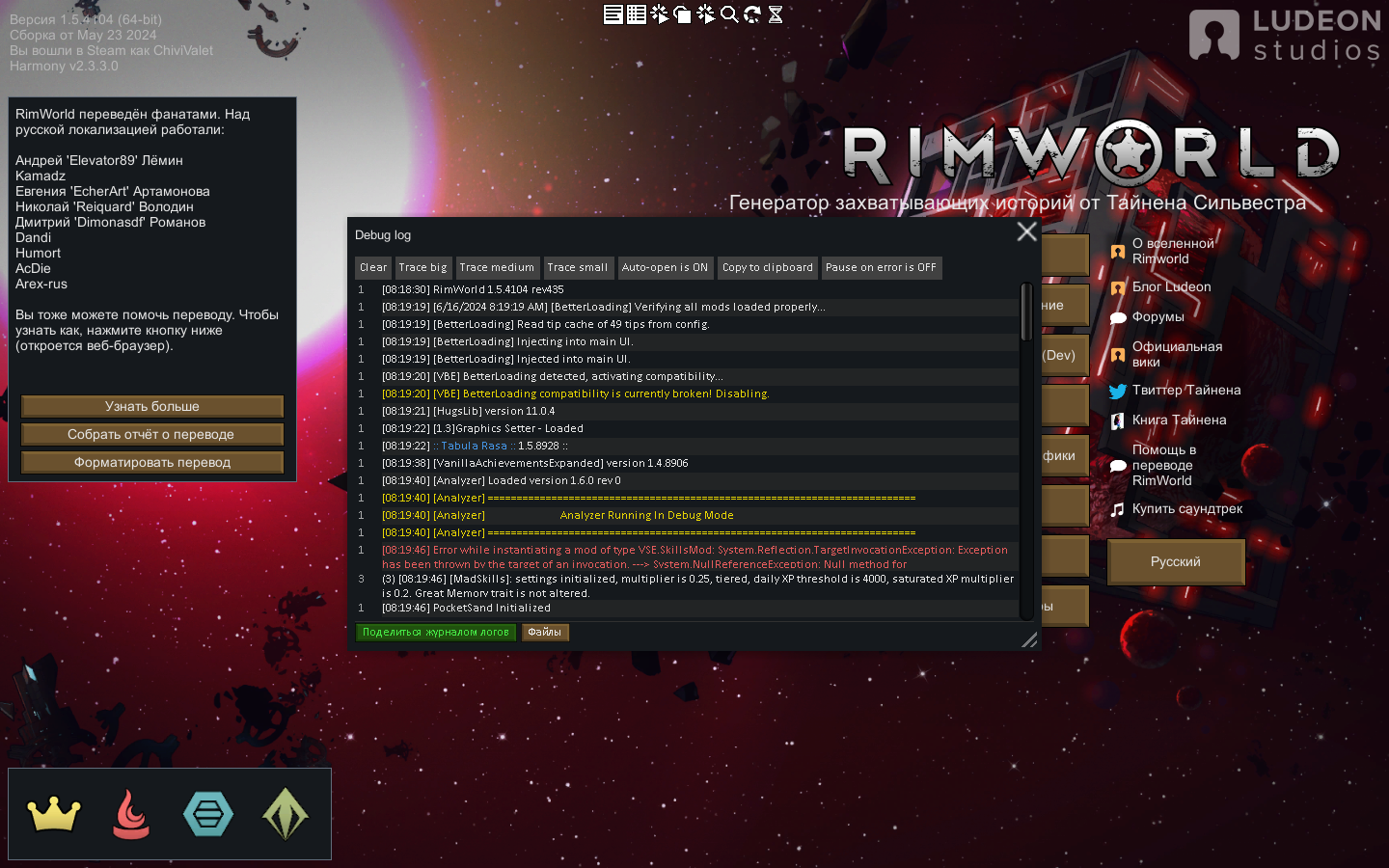The width and height of the screenshot is (1389, 868).
Task: Click Собрать отчёт о переводе button
Action: (x=152, y=435)
